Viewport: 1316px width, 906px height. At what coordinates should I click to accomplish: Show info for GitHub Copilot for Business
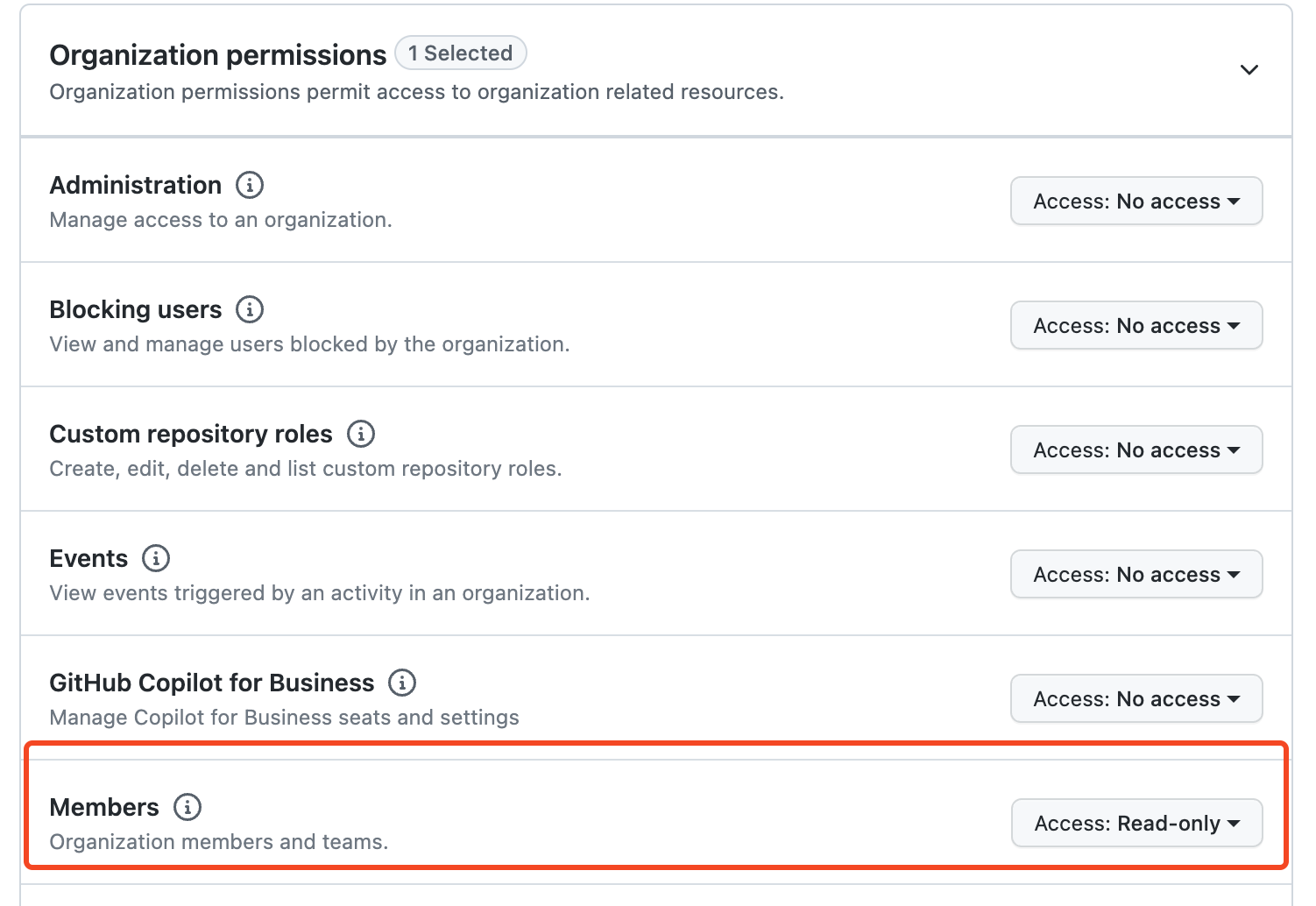pos(402,683)
